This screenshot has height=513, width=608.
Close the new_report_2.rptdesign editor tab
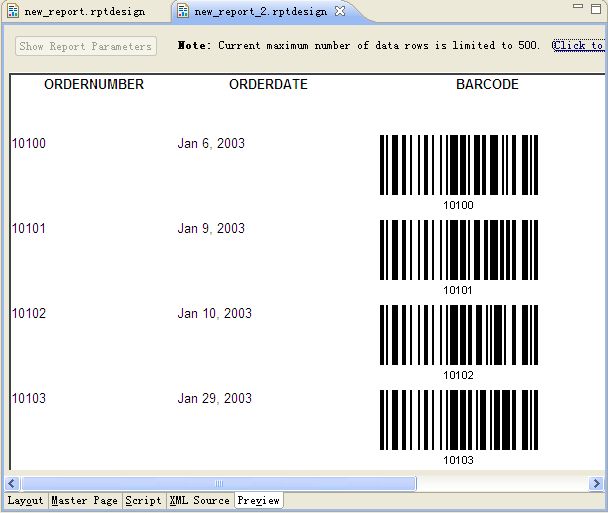pyautogui.click(x=340, y=12)
